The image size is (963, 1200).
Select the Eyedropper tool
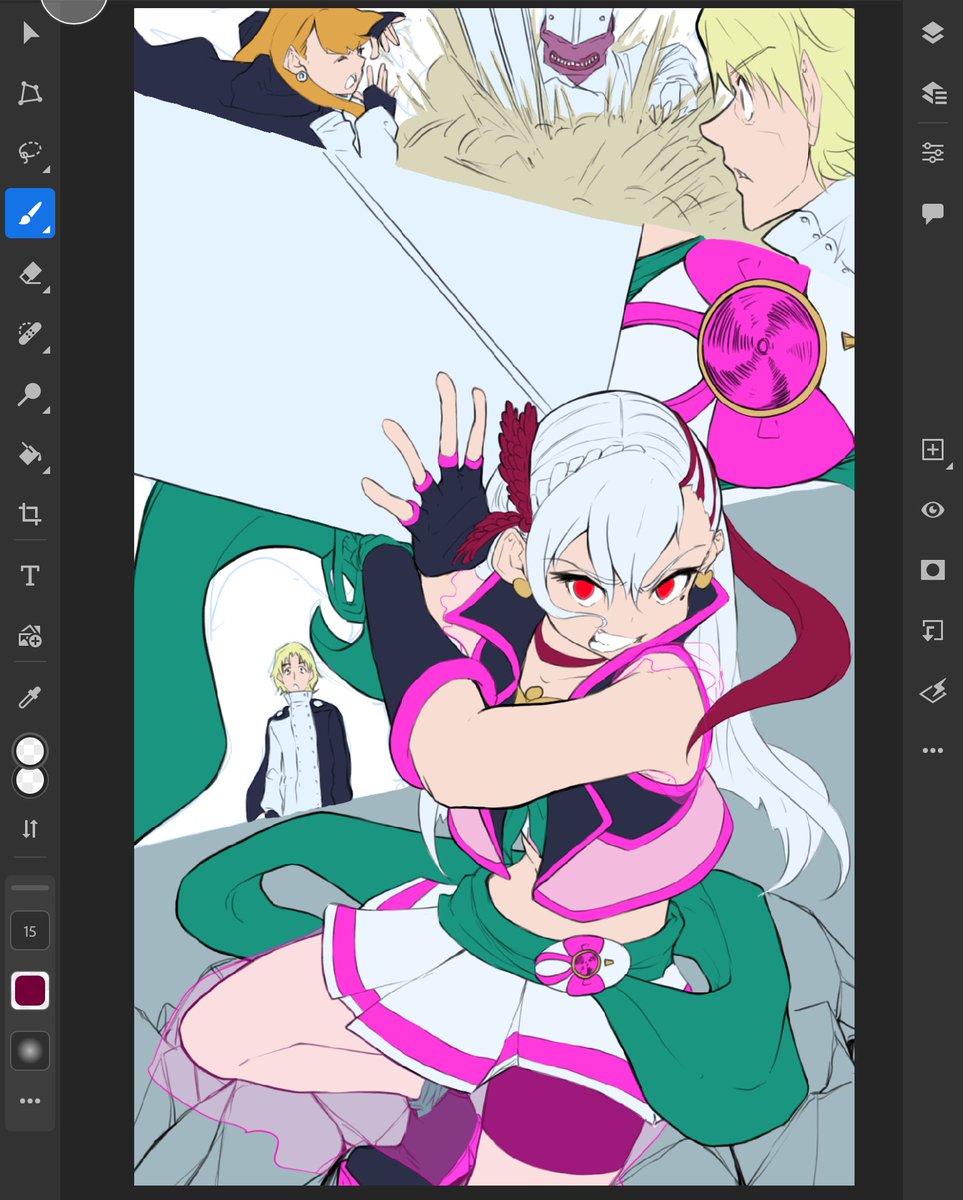[x=30, y=697]
